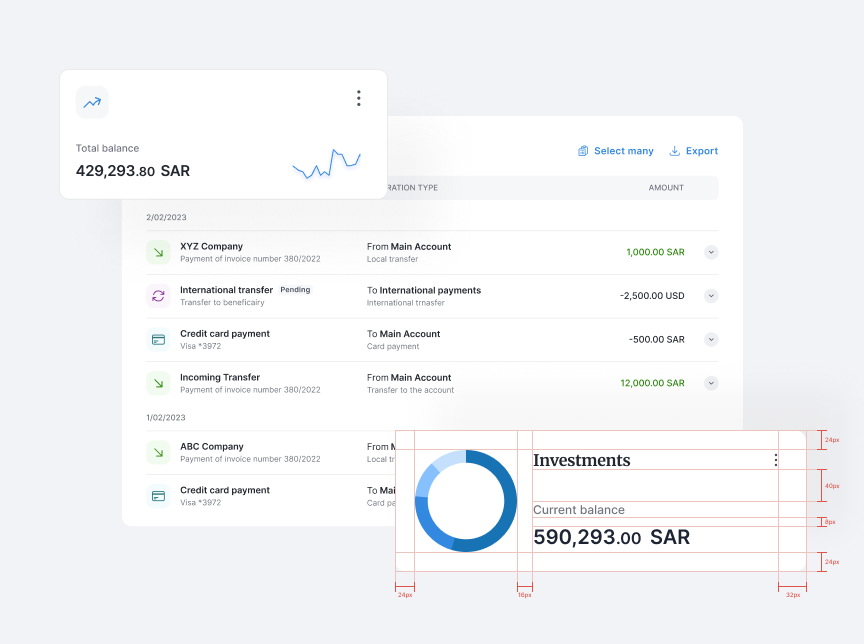This screenshot has width=864, height=644.
Task: Expand the International transfer transaction details
Action: coord(711,296)
